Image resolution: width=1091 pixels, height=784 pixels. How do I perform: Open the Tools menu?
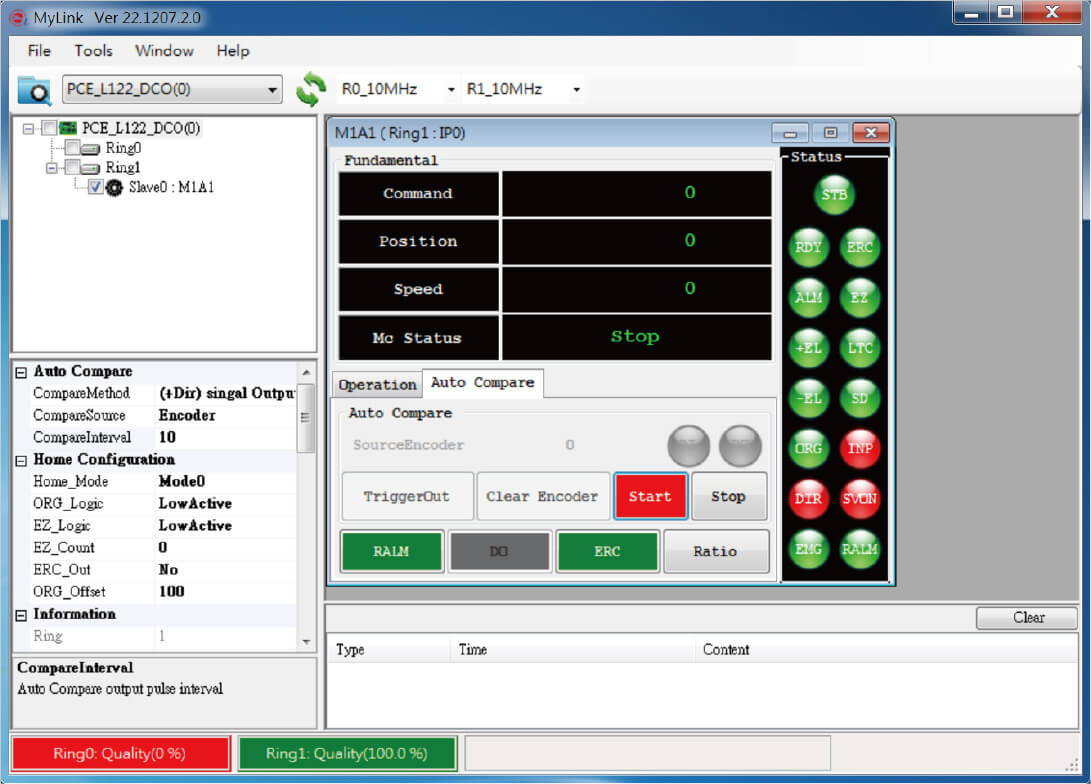point(93,51)
